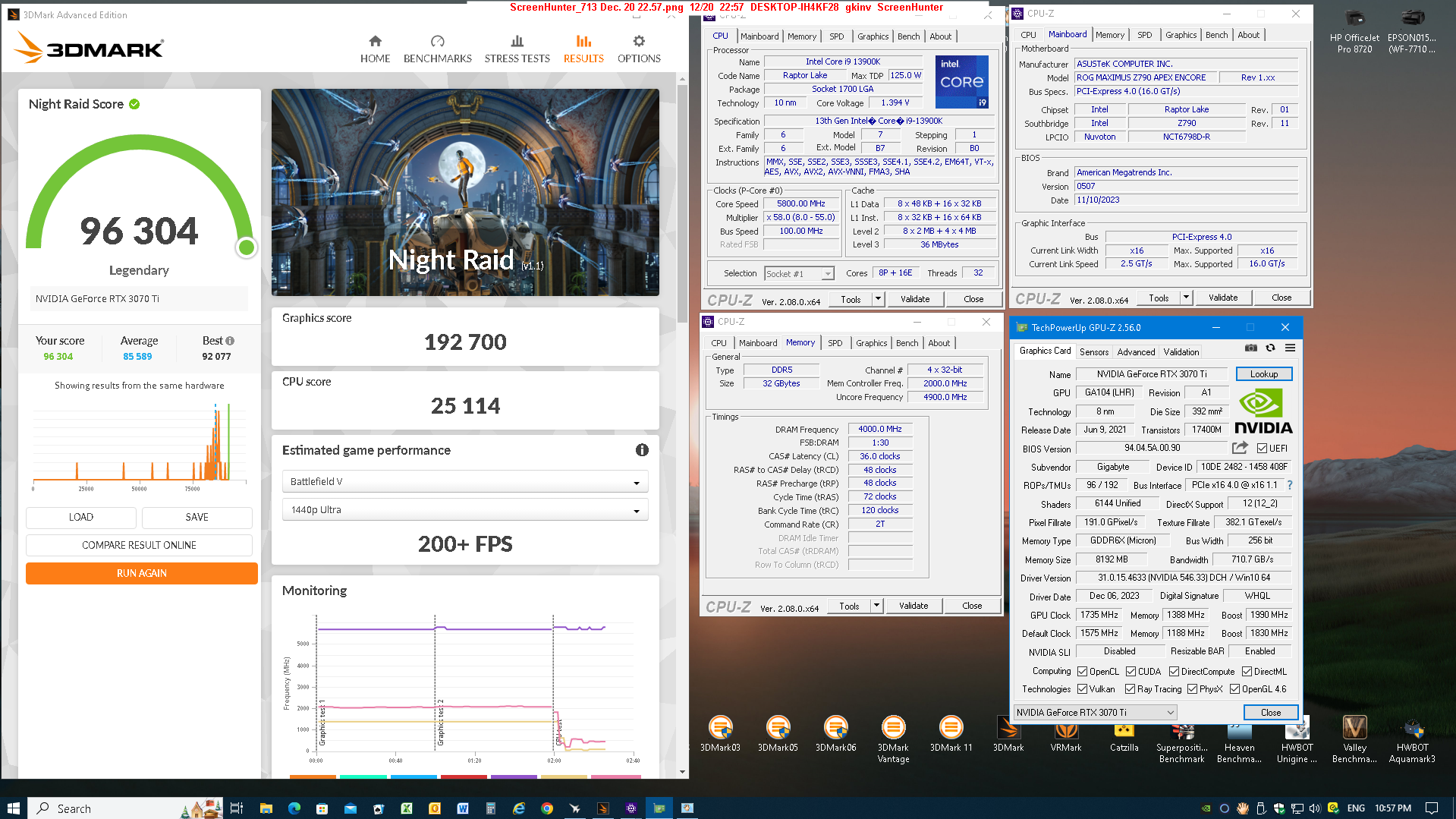Click the LOAD button in 3DMark
1456x819 pixels.
(x=81, y=517)
